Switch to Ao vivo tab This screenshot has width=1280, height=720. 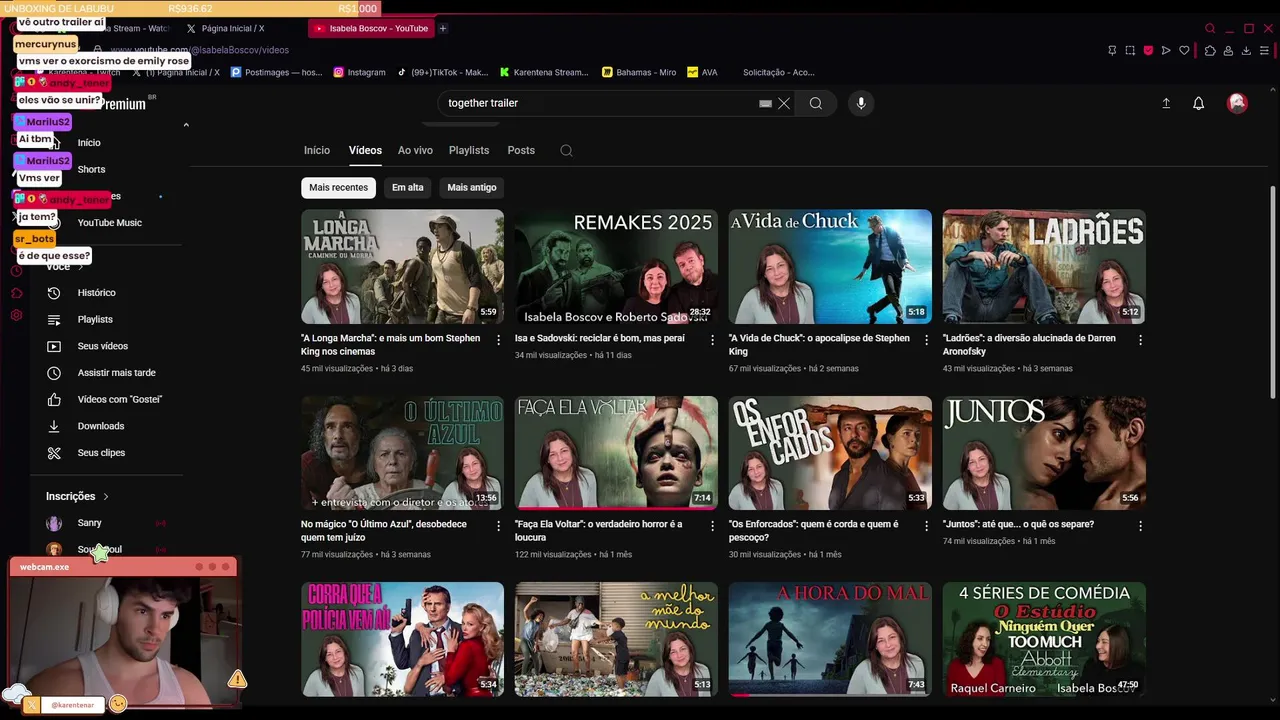[x=415, y=150]
